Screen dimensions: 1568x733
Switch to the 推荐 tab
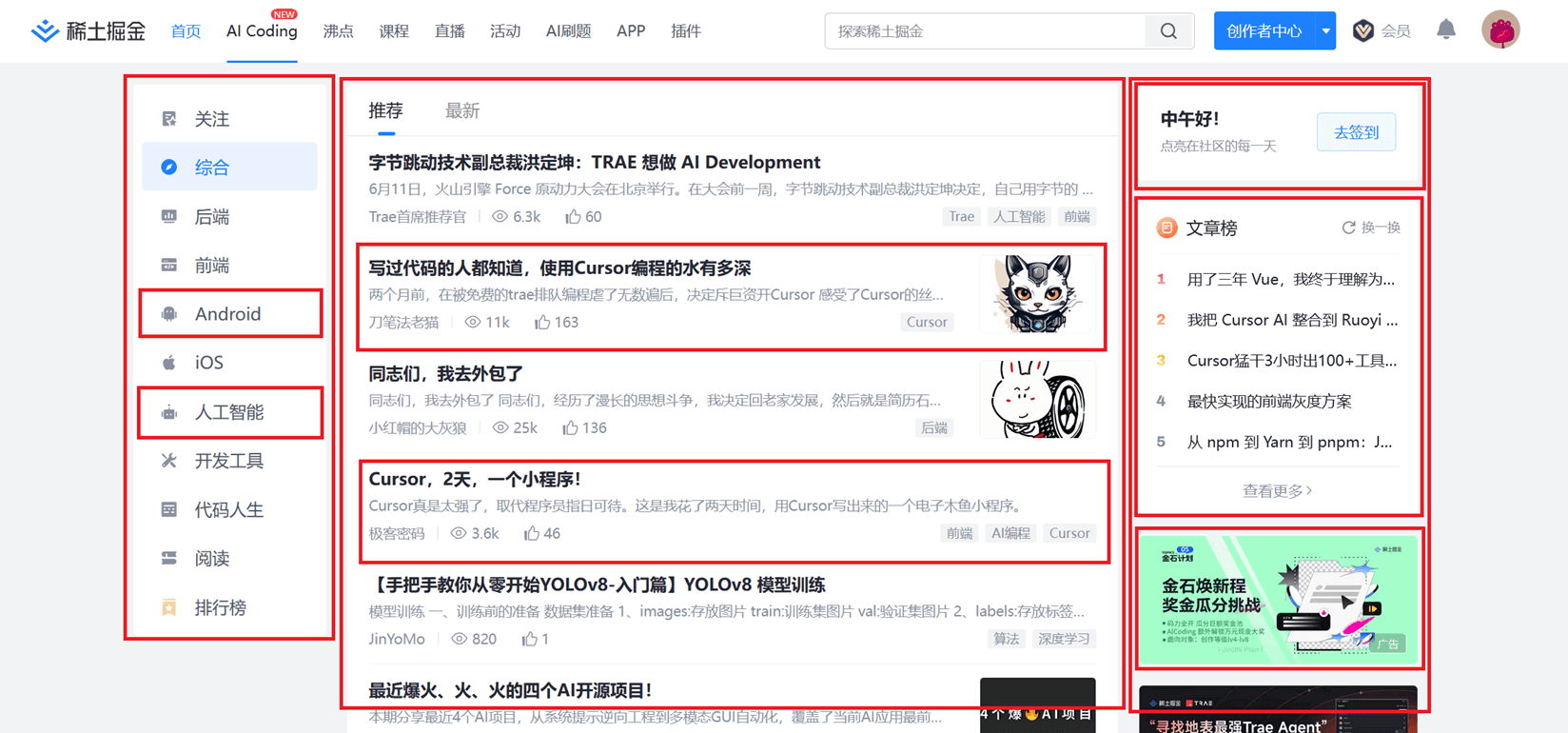click(x=386, y=110)
